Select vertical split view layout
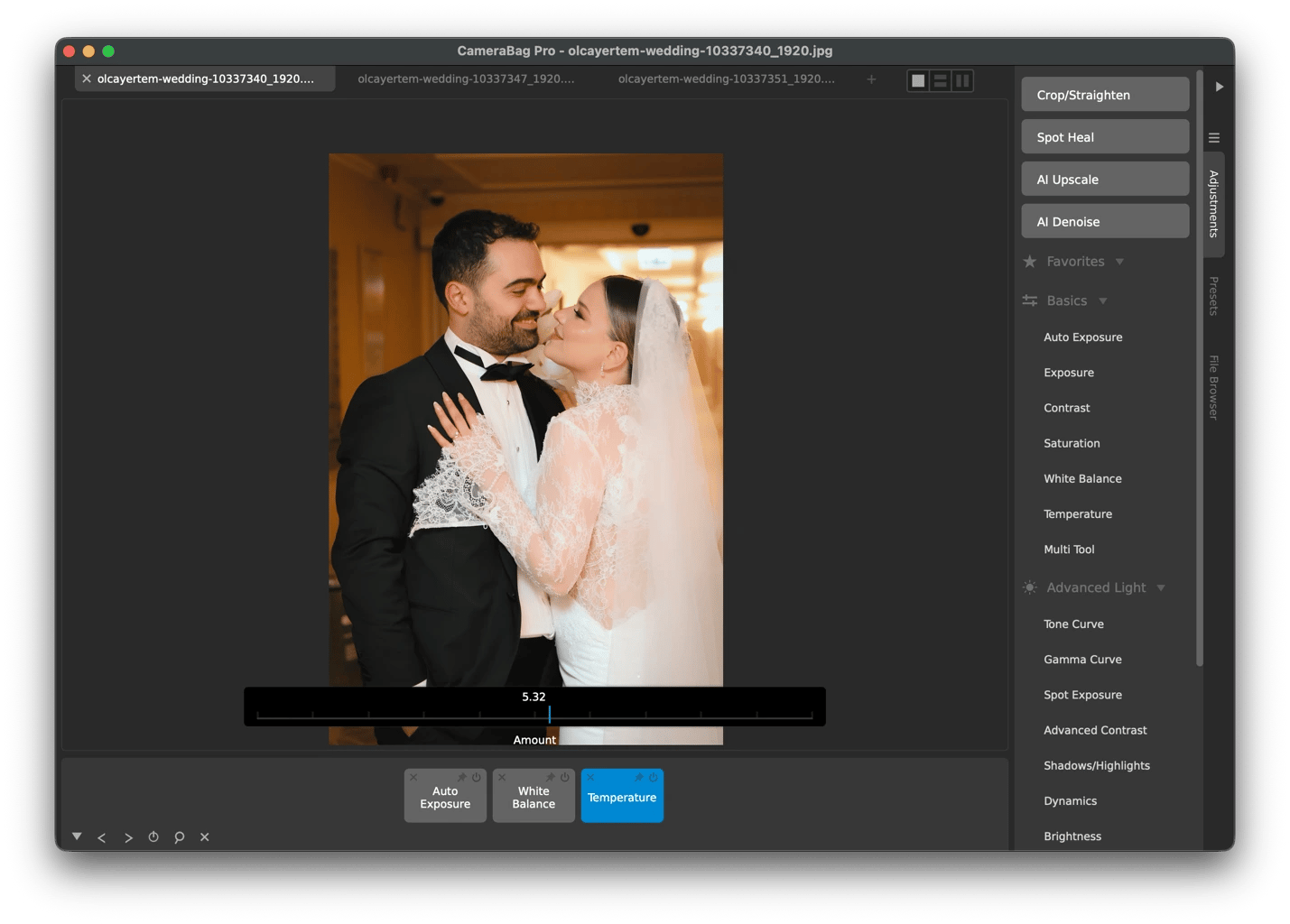 pos(963,80)
